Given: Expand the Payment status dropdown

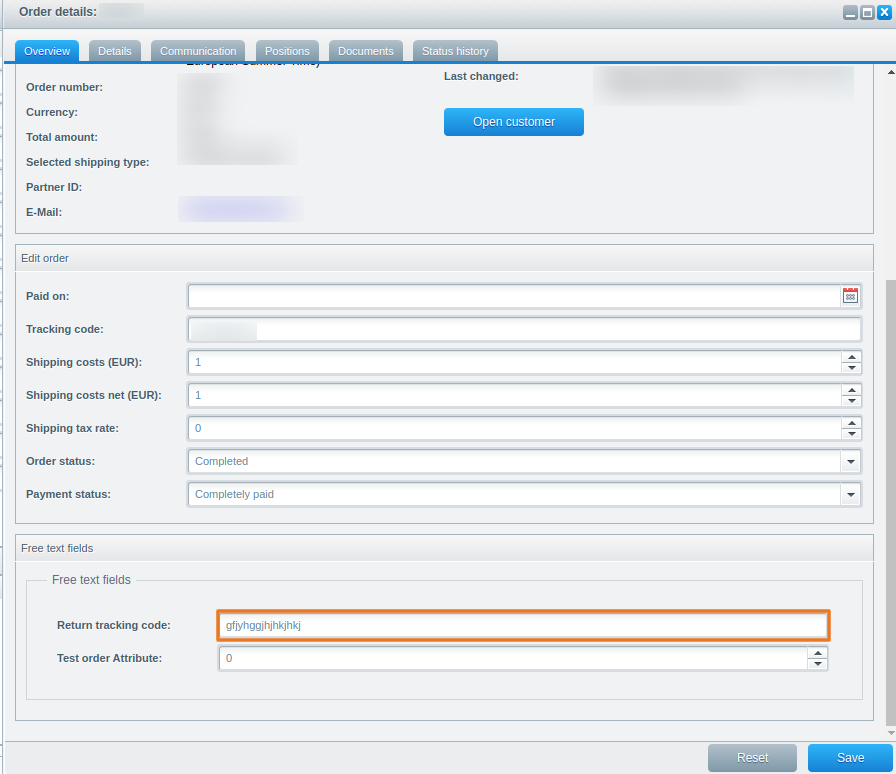Looking at the screenshot, I should click(850, 495).
